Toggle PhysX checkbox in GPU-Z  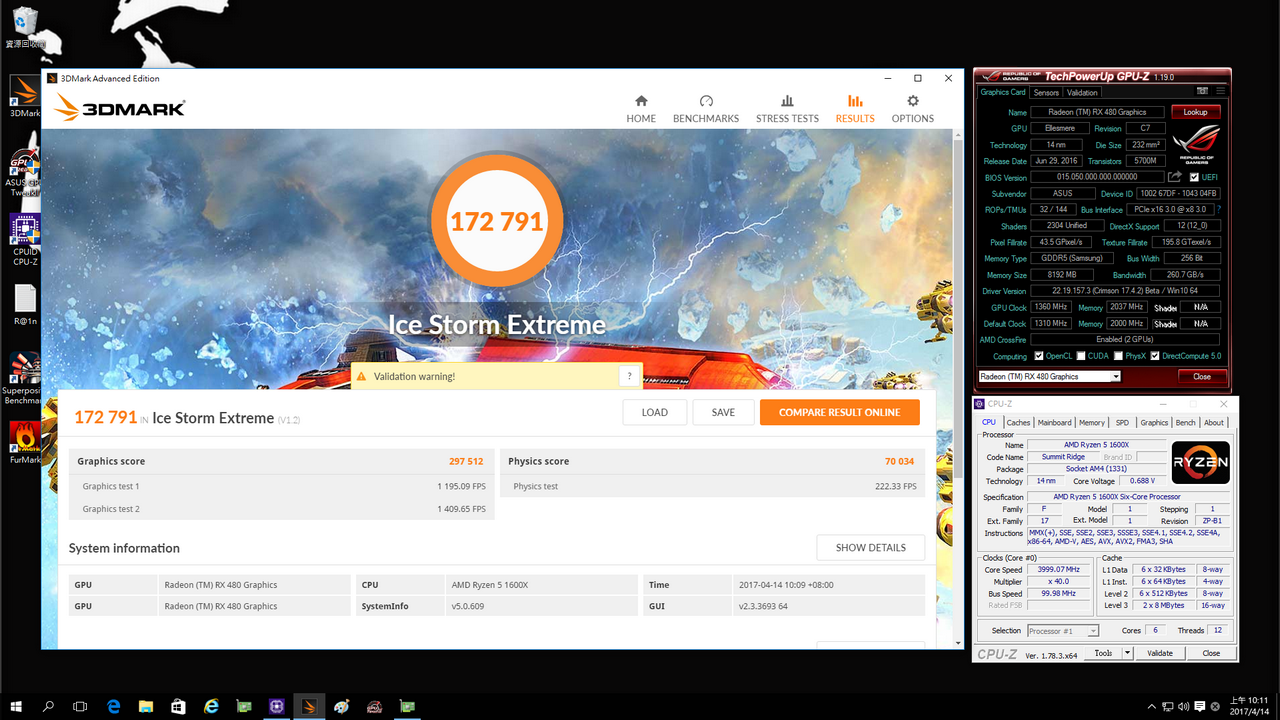(x=1118, y=356)
